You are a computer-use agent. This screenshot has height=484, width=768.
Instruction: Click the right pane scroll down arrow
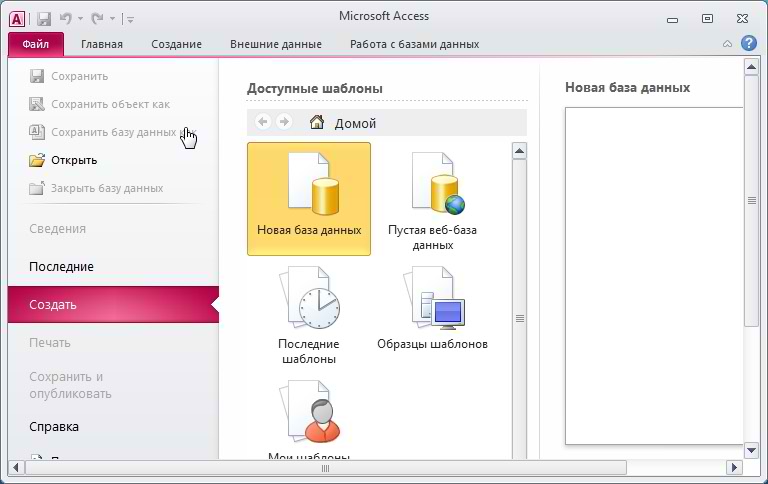point(751,450)
